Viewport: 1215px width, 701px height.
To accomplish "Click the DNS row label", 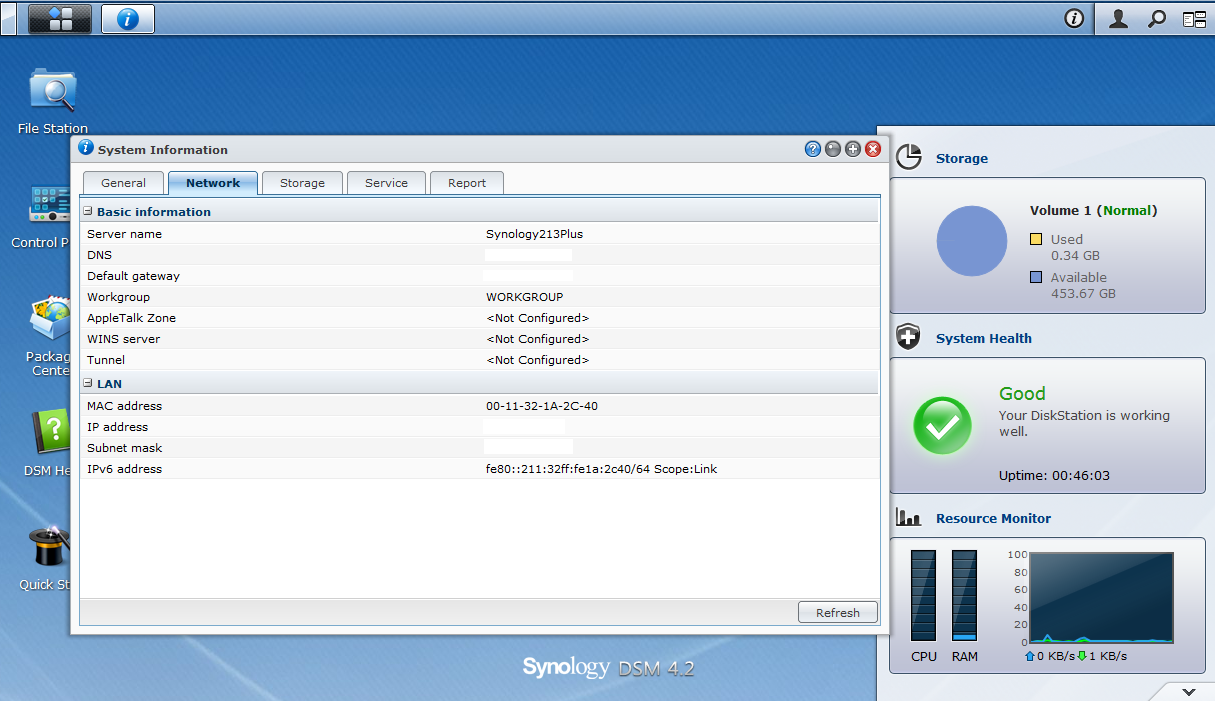I will (x=99, y=255).
